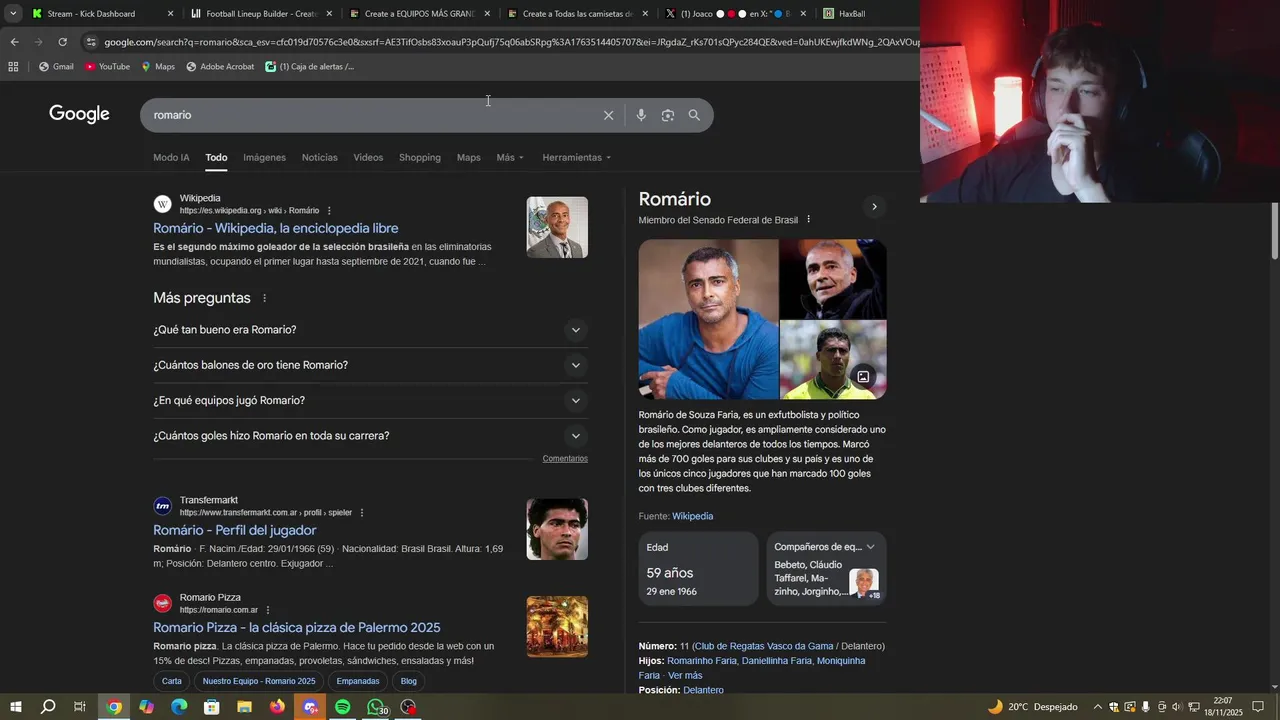
Task: Open the Gmail bookmark
Action: click(56, 67)
